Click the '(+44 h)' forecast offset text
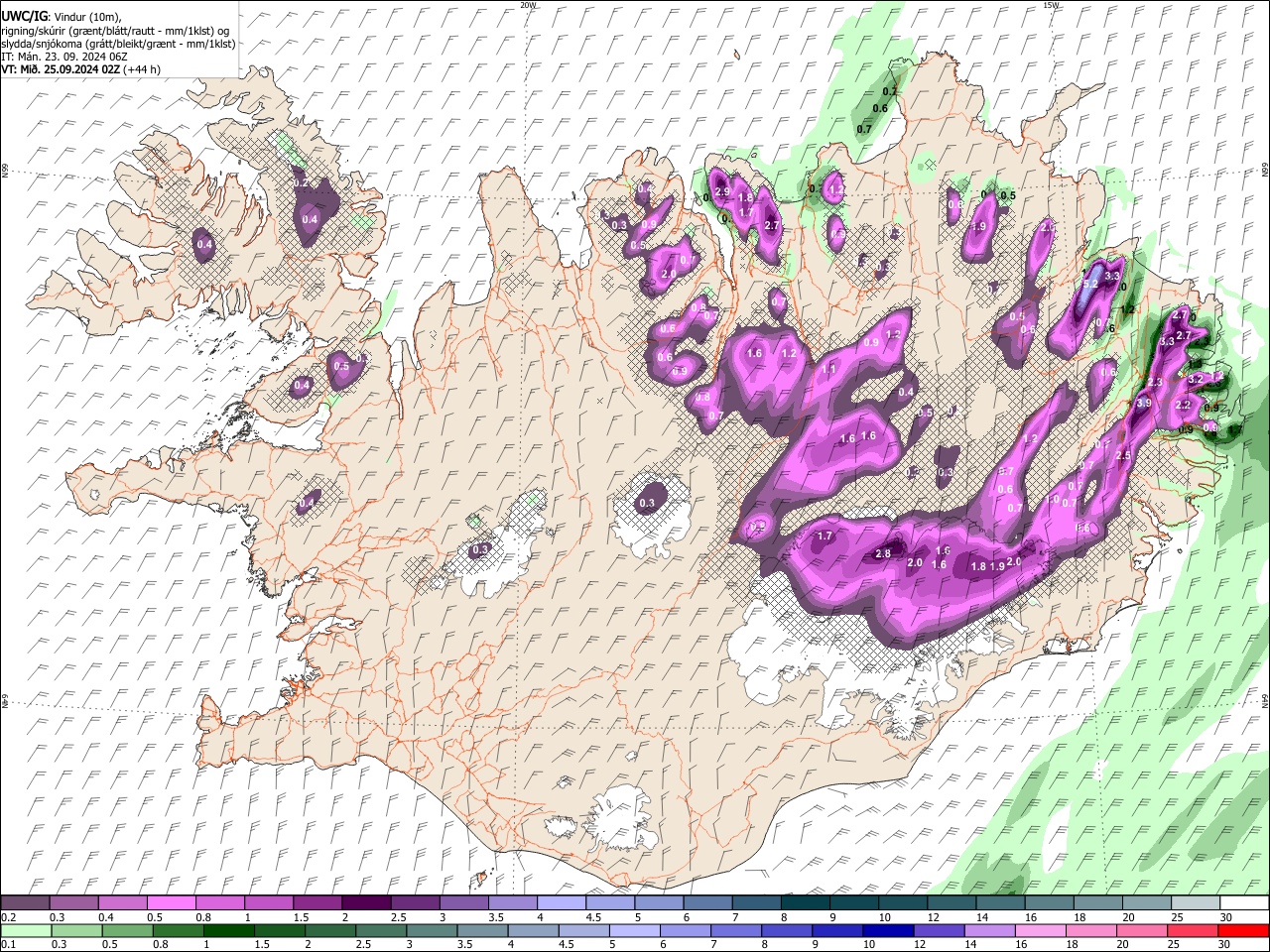1270x952 pixels. 143,69
